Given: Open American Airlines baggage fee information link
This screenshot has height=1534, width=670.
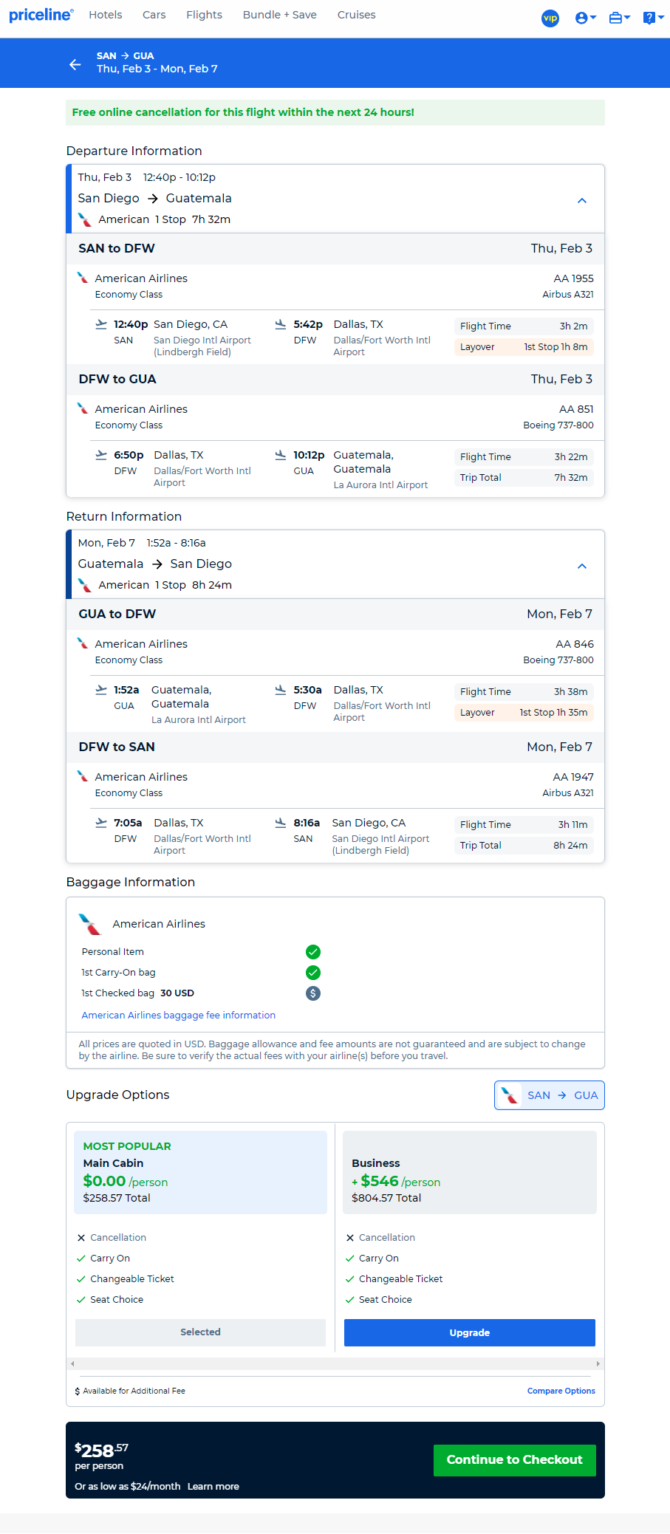Looking at the screenshot, I should (x=178, y=1015).
